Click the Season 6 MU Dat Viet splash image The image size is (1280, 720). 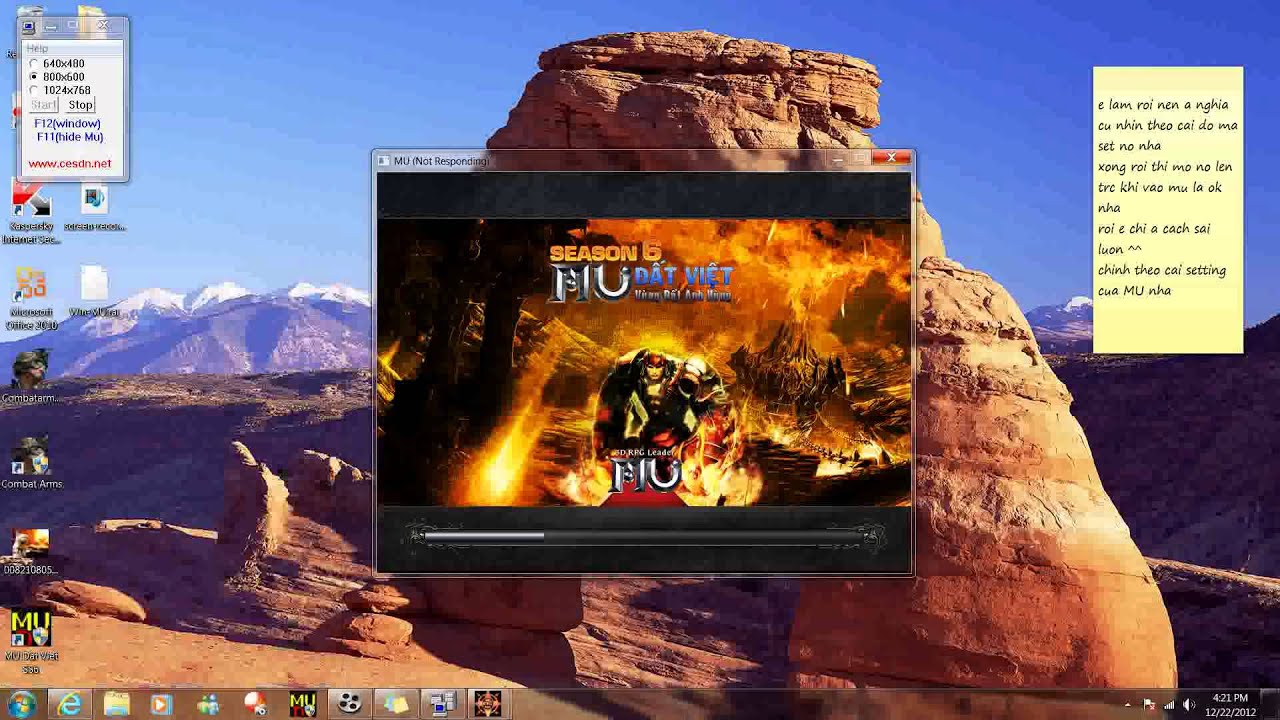[x=645, y=362]
